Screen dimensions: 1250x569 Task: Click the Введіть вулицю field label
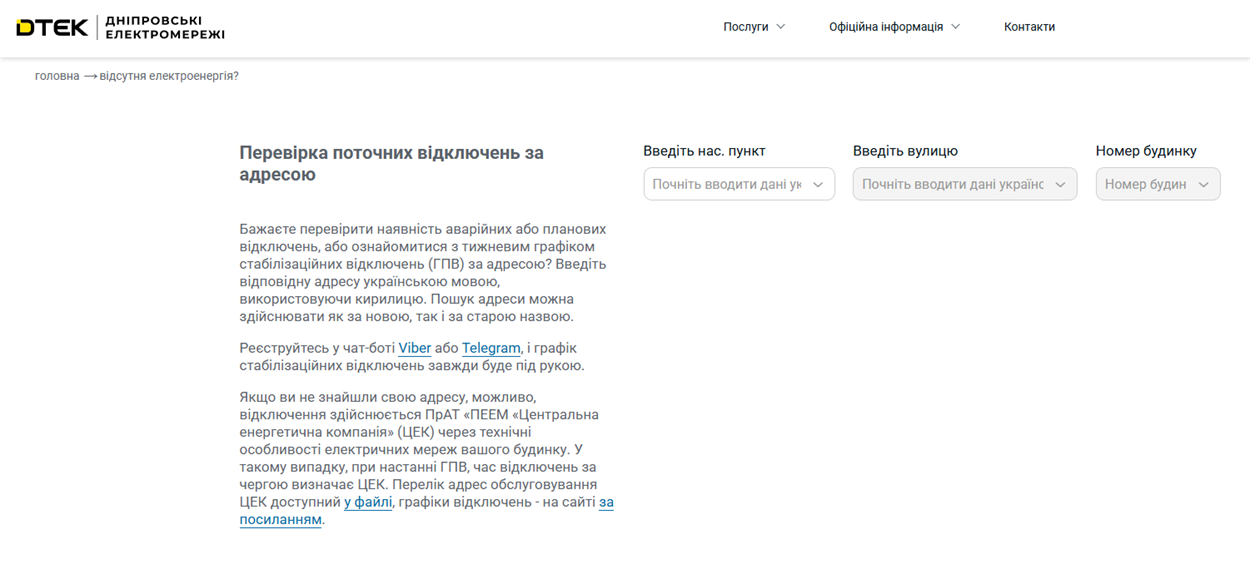click(905, 151)
